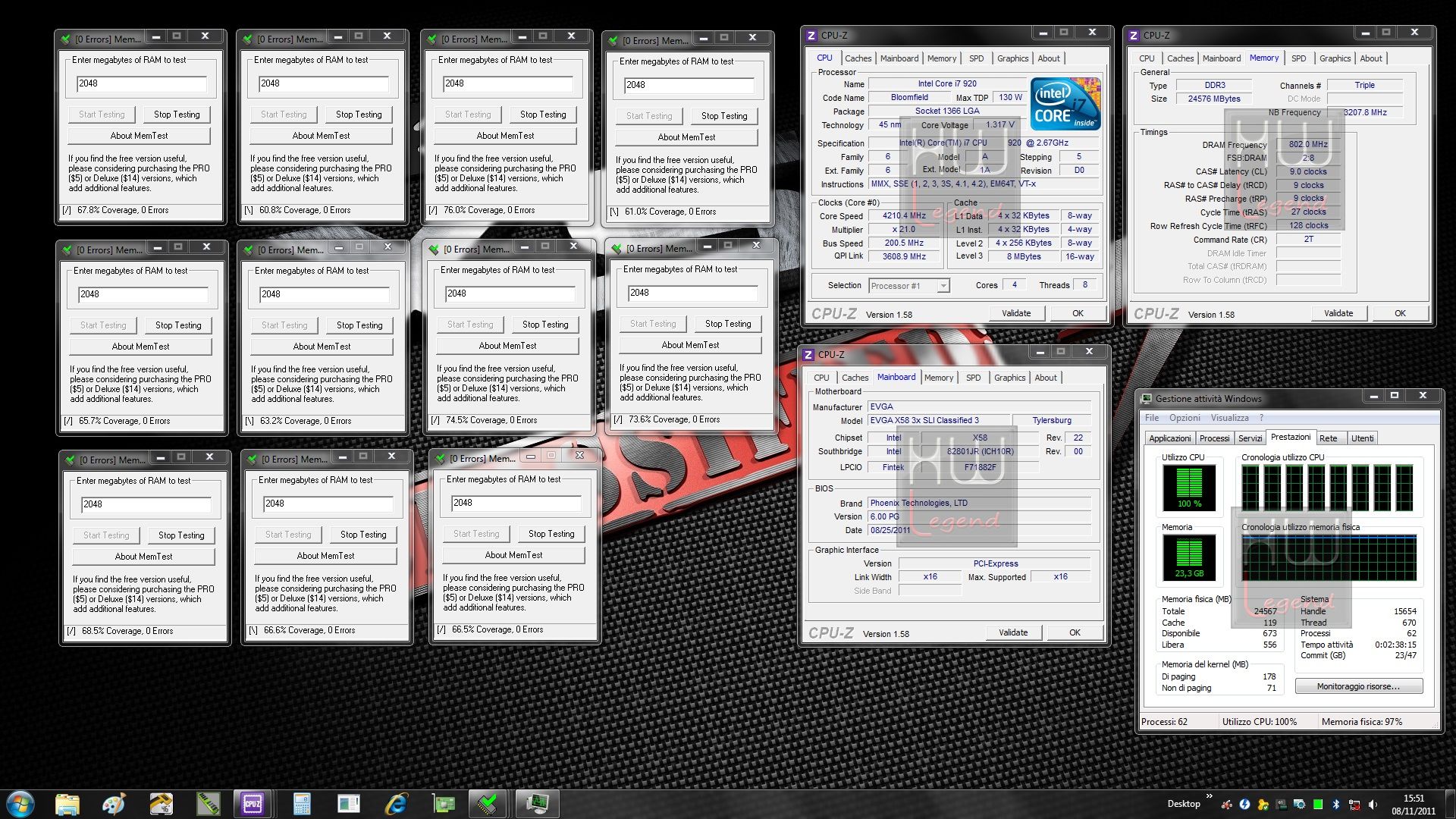The image size is (1456, 819).
Task: Switch to Task Manager taskbar icon
Action: pos(537,804)
